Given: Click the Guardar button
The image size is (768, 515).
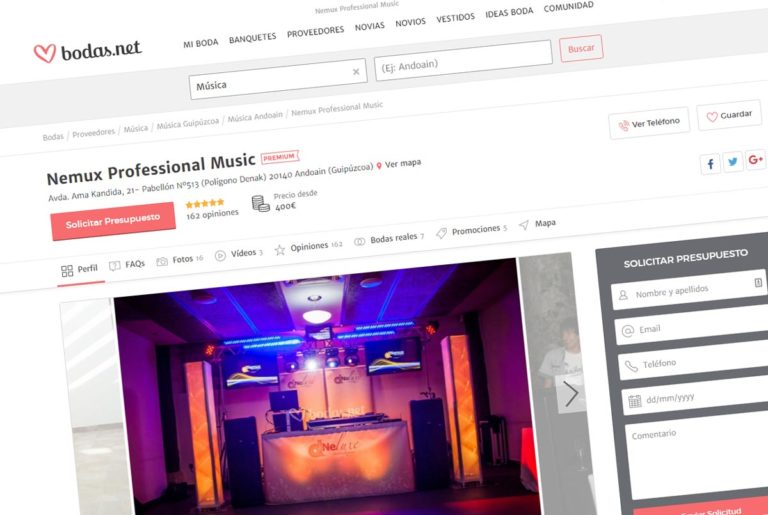Looking at the screenshot, I should pyautogui.click(x=729, y=115).
